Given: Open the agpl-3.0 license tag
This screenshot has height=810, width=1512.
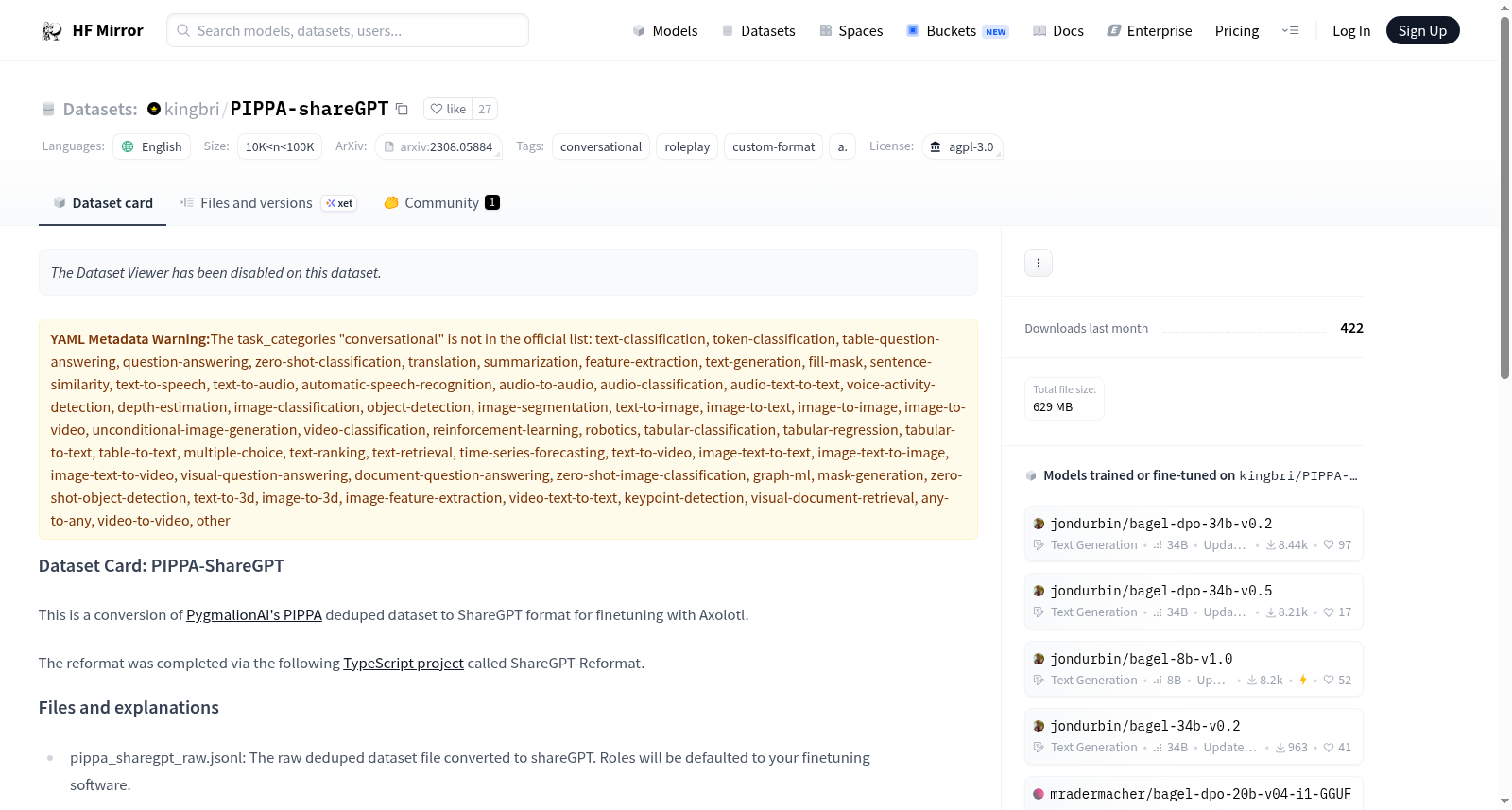Looking at the screenshot, I should pyautogui.click(x=962, y=146).
